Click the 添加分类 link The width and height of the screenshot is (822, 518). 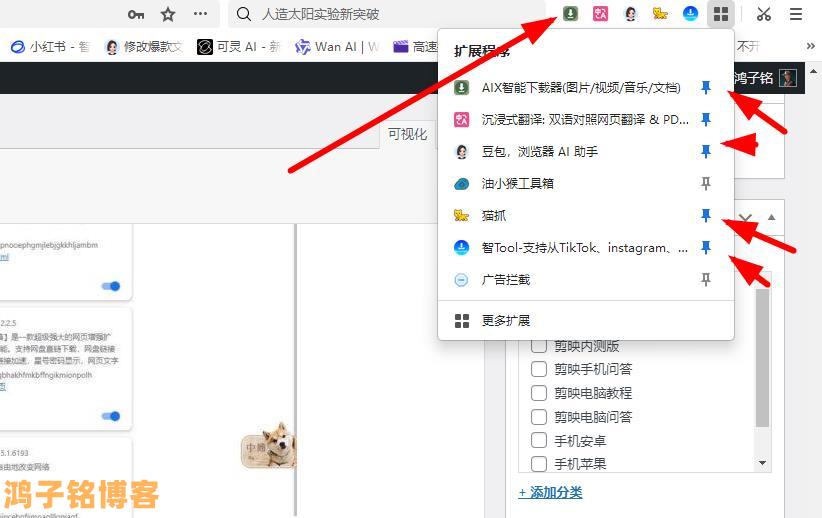coord(550,492)
